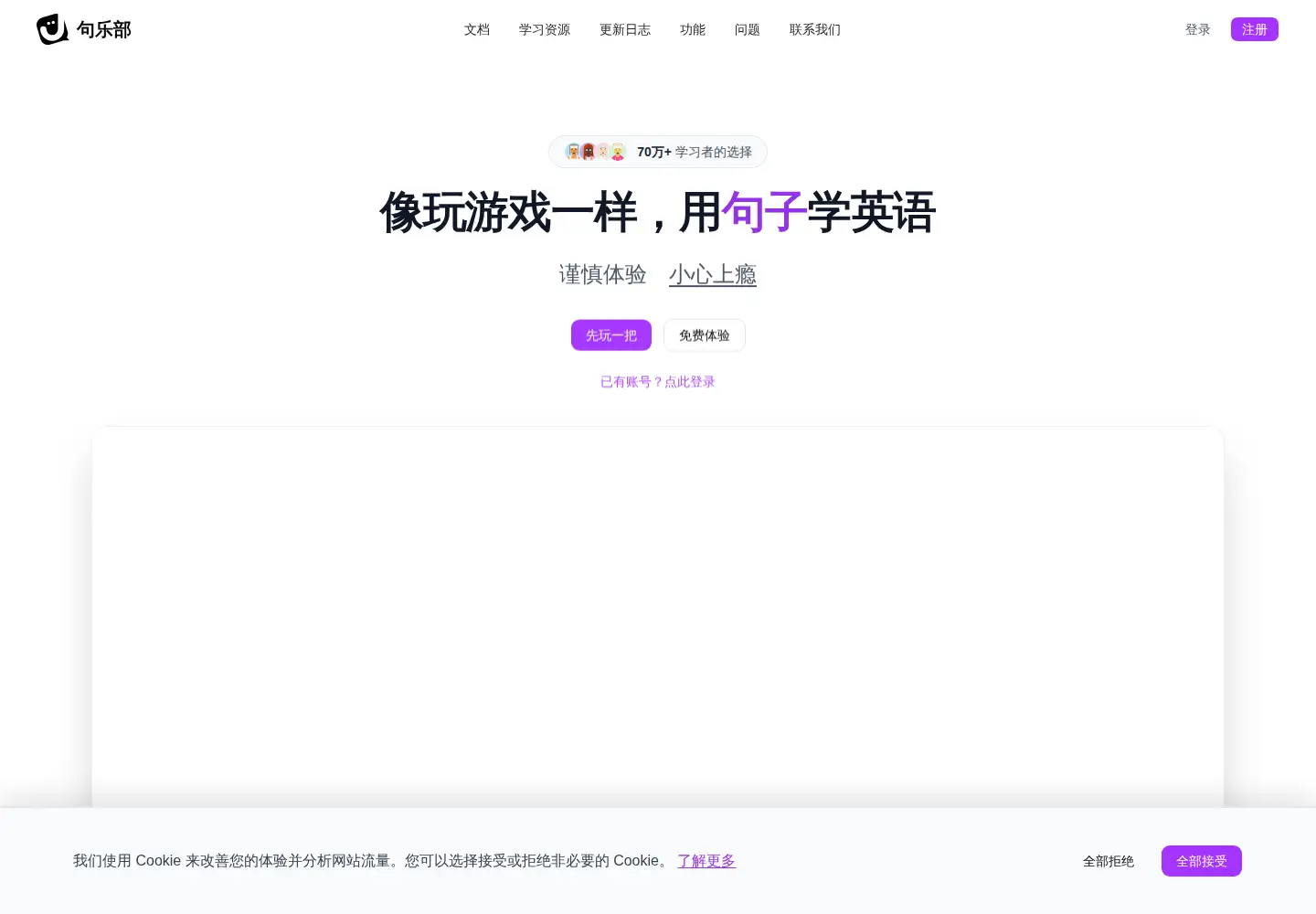Click the empty demo preview panel
The width and height of the screenshot is (1316, 914).
point(658,617)
